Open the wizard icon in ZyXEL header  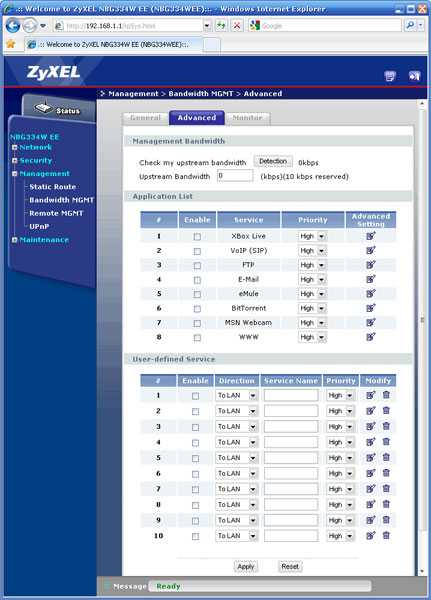tap(390, 76)
